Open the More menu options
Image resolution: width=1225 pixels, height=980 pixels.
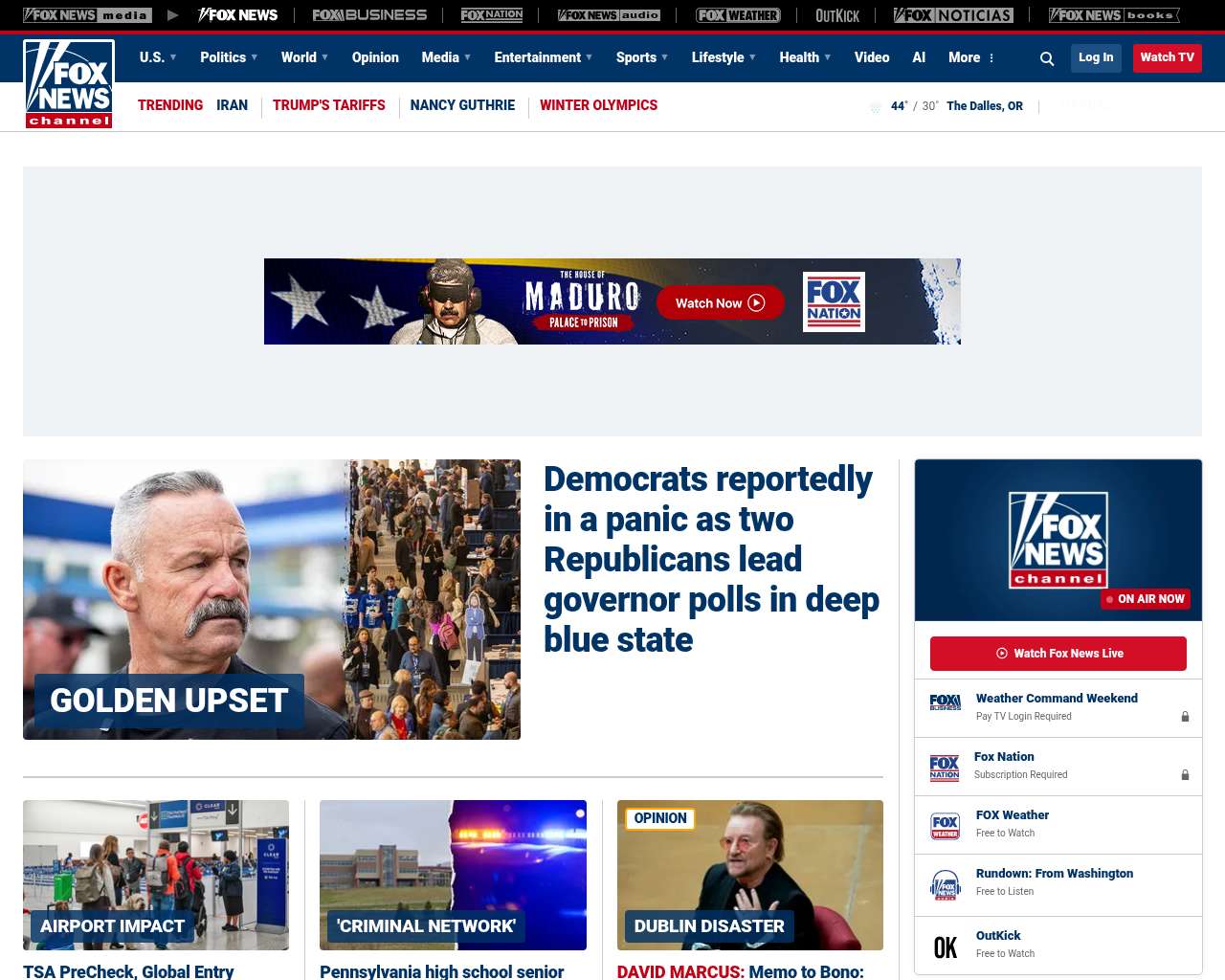click(971, 57)
